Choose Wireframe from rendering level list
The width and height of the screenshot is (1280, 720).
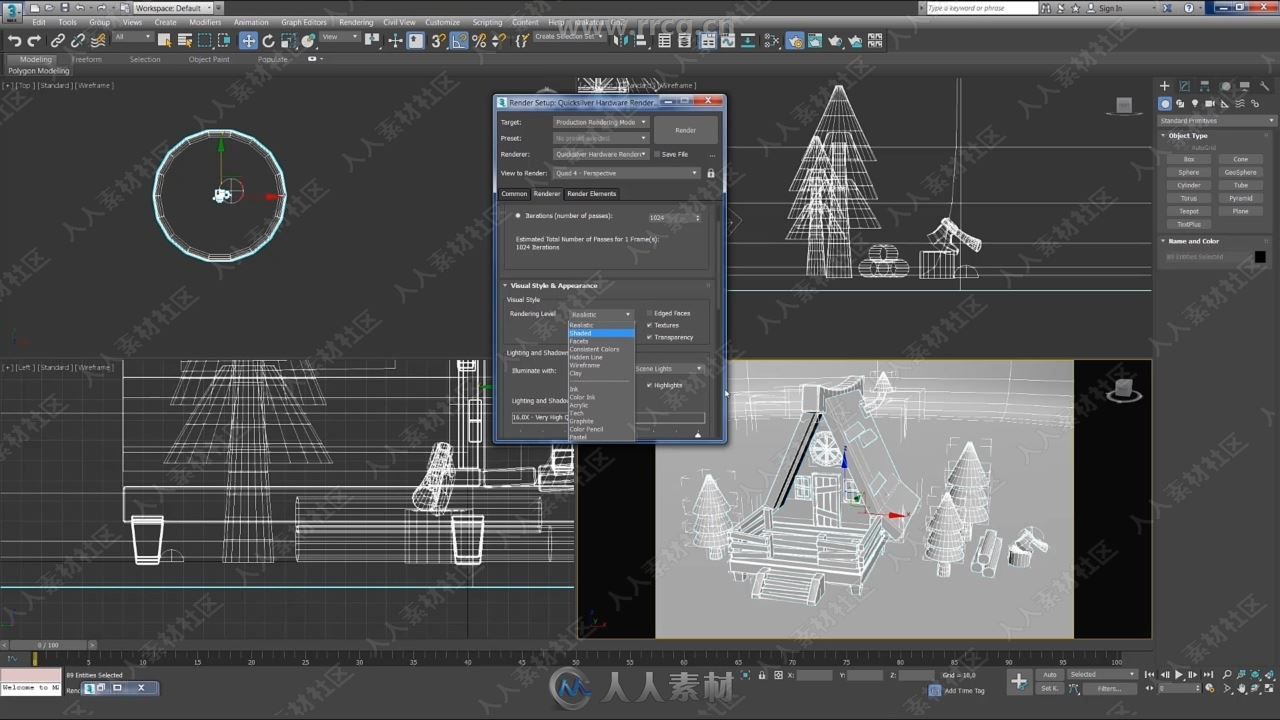[601, 365]
